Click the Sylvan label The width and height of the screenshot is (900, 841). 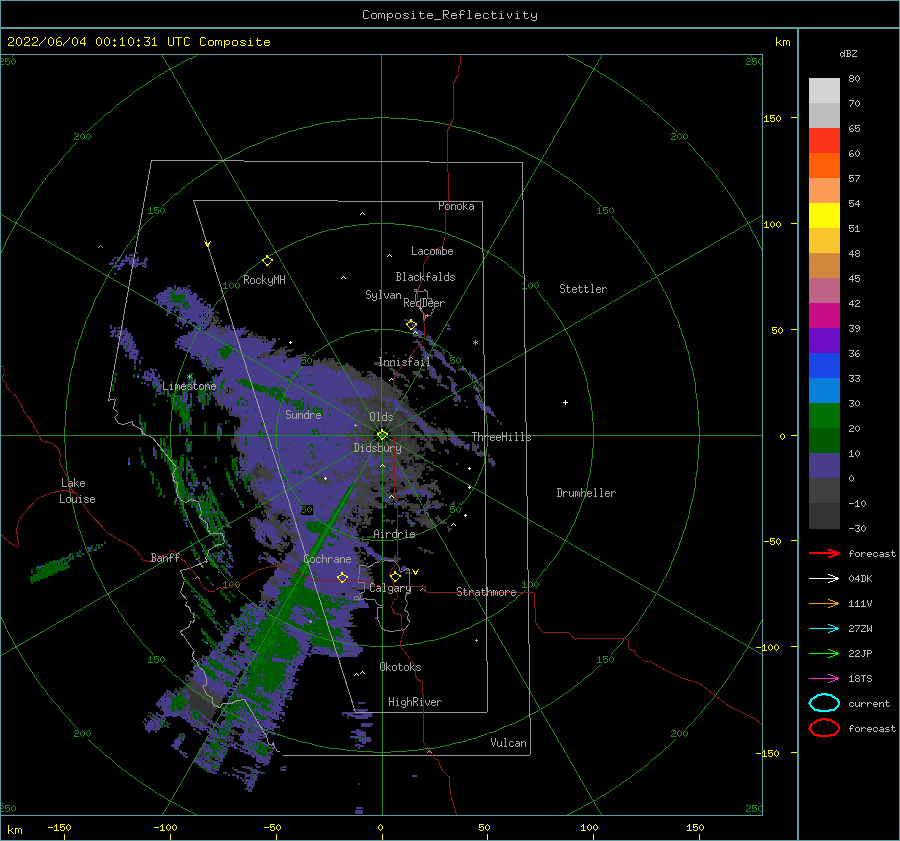(383, 295)
